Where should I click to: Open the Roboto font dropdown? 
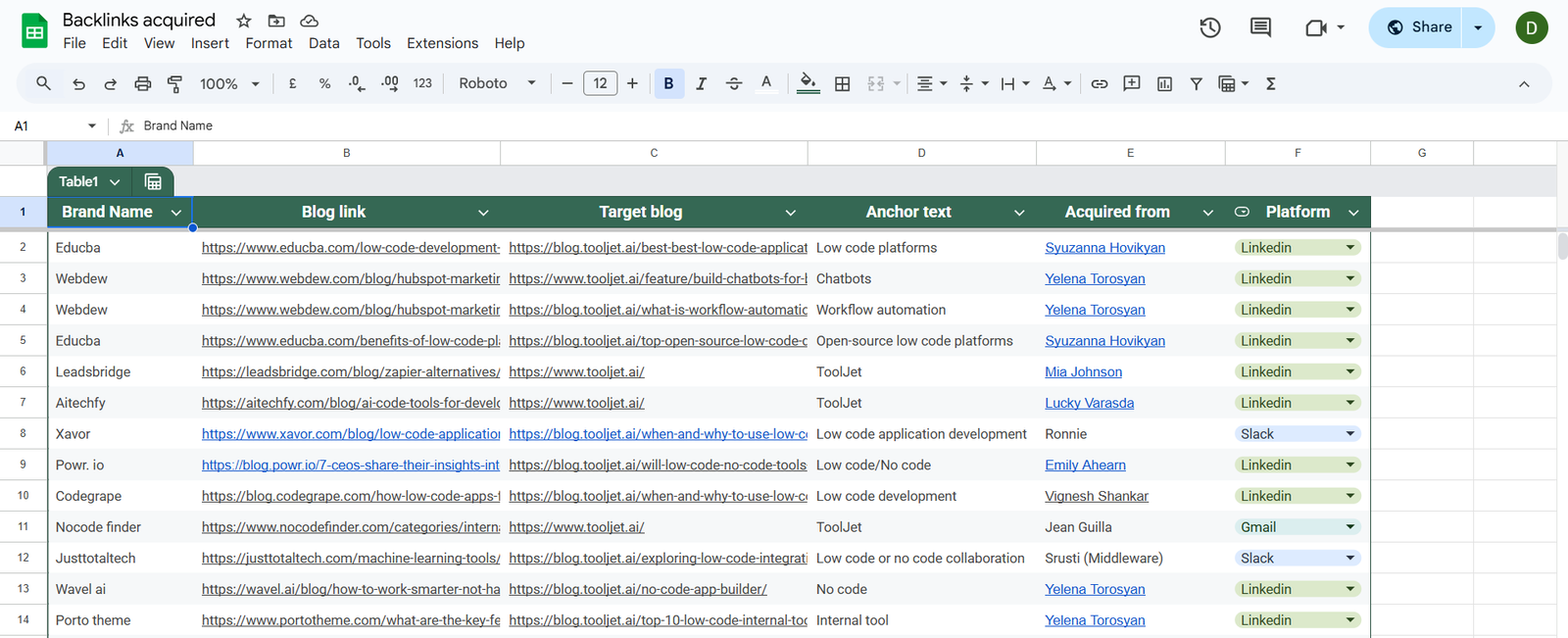click(x=497, y=84)
